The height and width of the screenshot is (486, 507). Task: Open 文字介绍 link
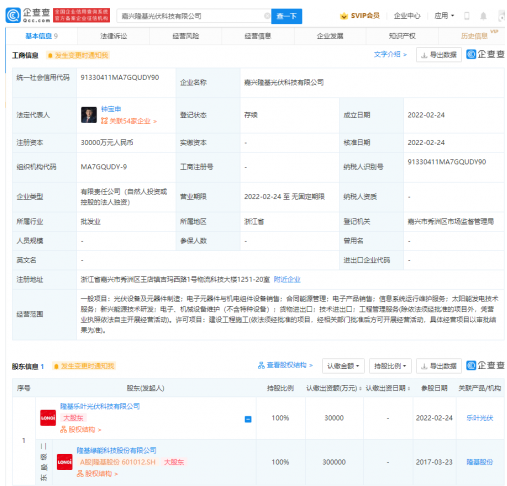click(390, 54)
